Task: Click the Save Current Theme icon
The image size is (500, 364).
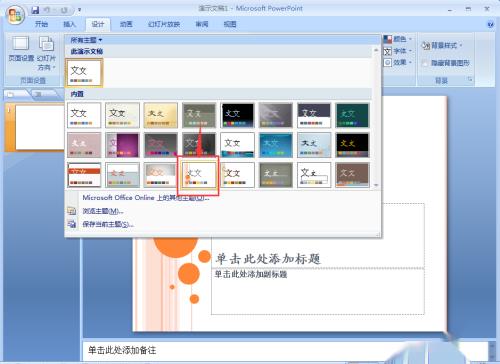Action: click(72, 224)
